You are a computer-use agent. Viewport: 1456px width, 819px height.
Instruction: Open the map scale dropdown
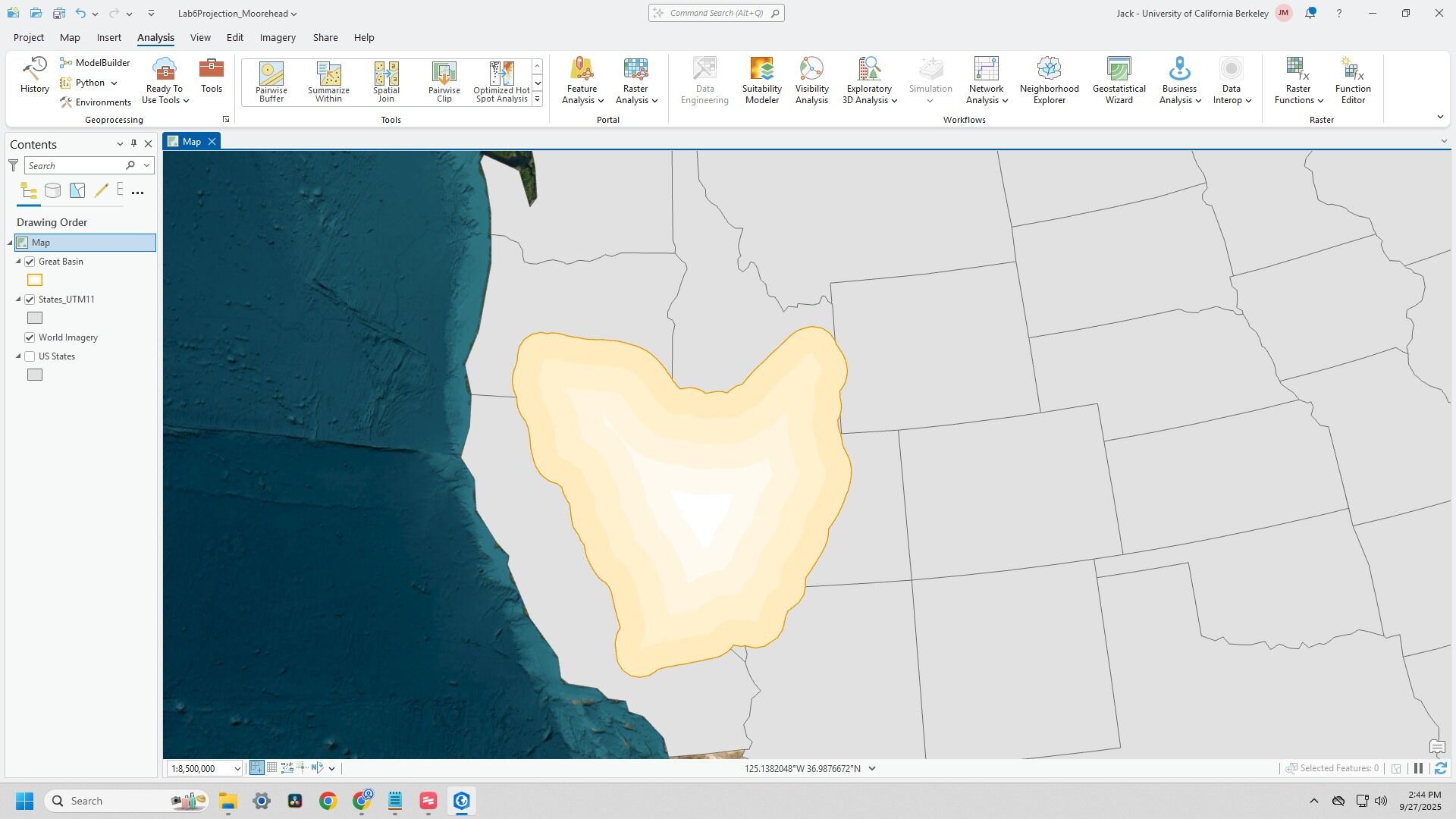point(237,769)
